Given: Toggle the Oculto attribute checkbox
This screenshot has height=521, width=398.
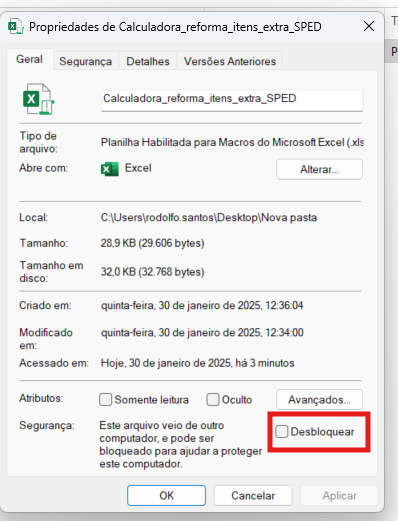Looking at the screenshot, I should tap(213, 399).
